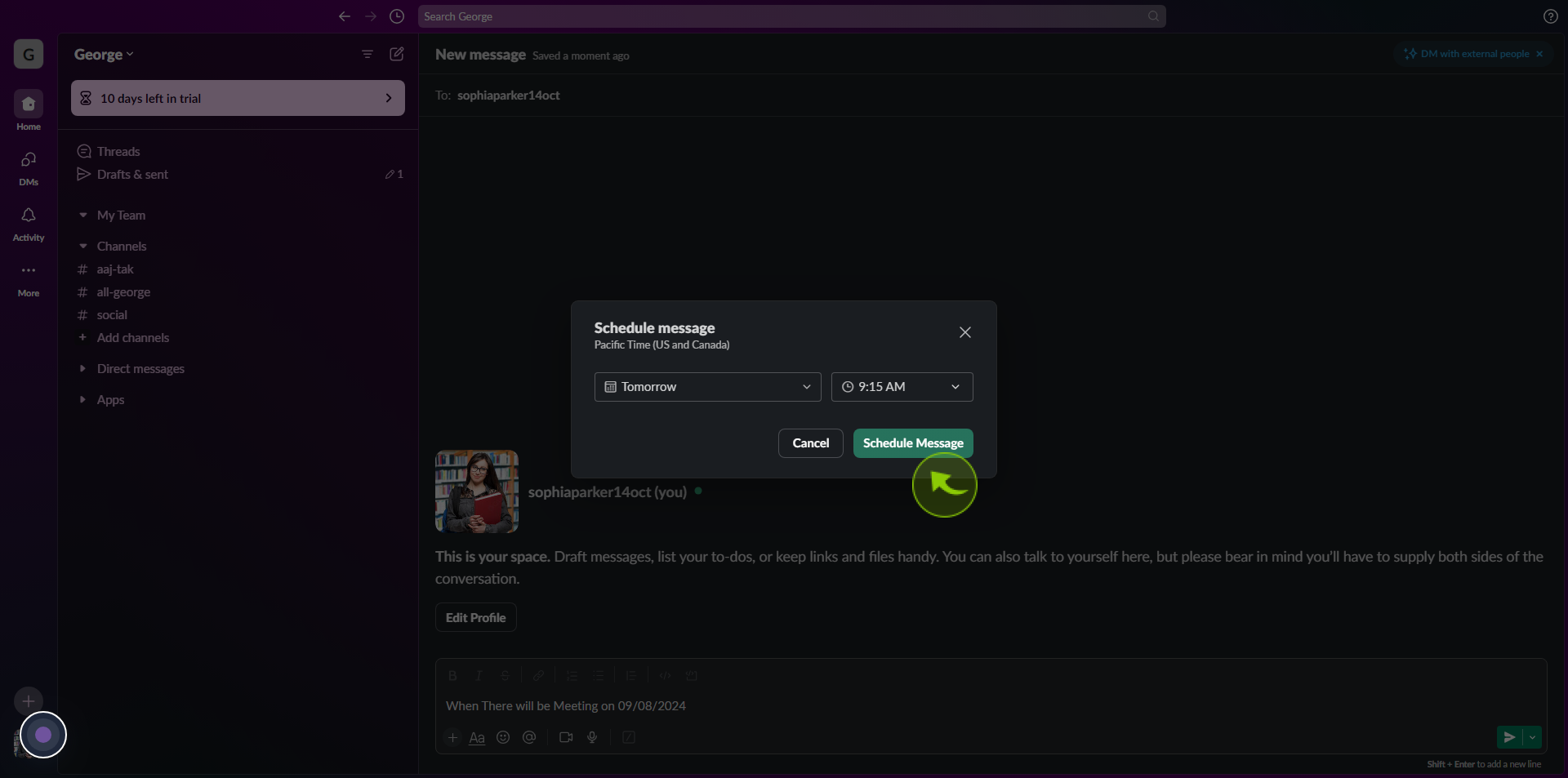Compose a new message icon
Viewport: 1568px width, 778px height.
[397, 54]
